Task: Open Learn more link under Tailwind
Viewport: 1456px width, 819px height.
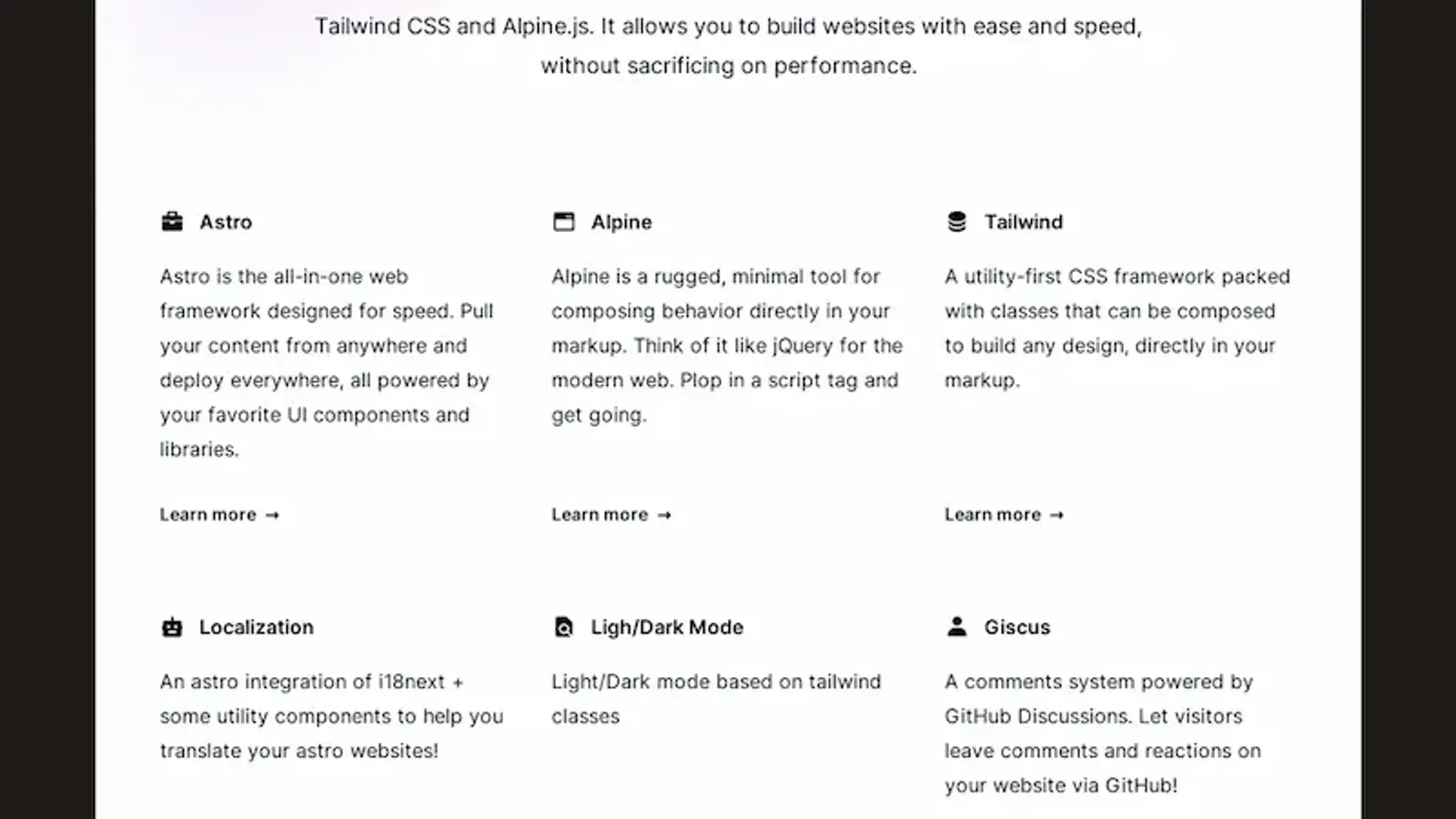Action: [x=1004, y=515]
